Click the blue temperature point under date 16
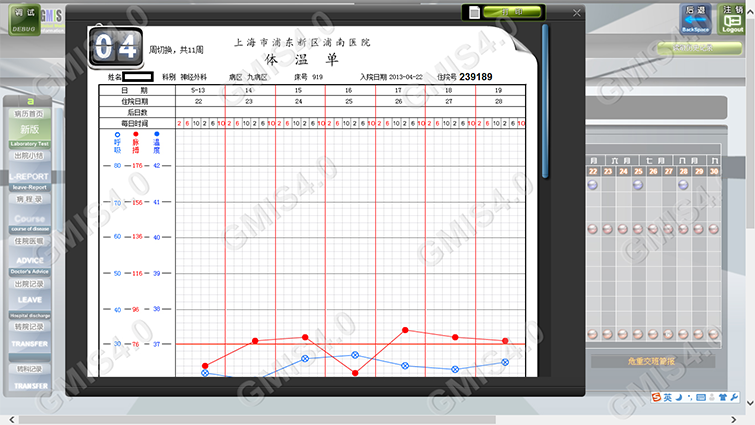 pos(355,355)
